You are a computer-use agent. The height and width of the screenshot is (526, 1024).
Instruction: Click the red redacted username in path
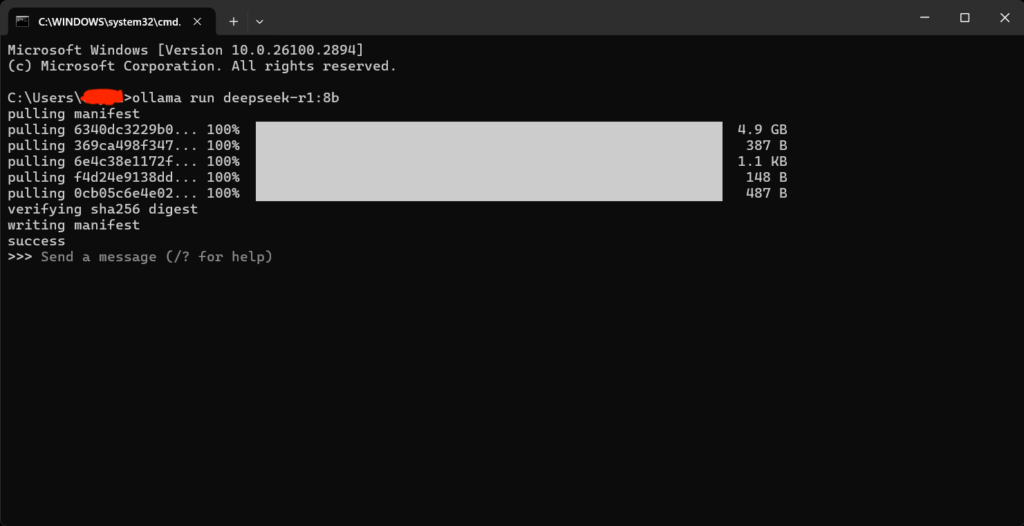[x=101, y=97]
